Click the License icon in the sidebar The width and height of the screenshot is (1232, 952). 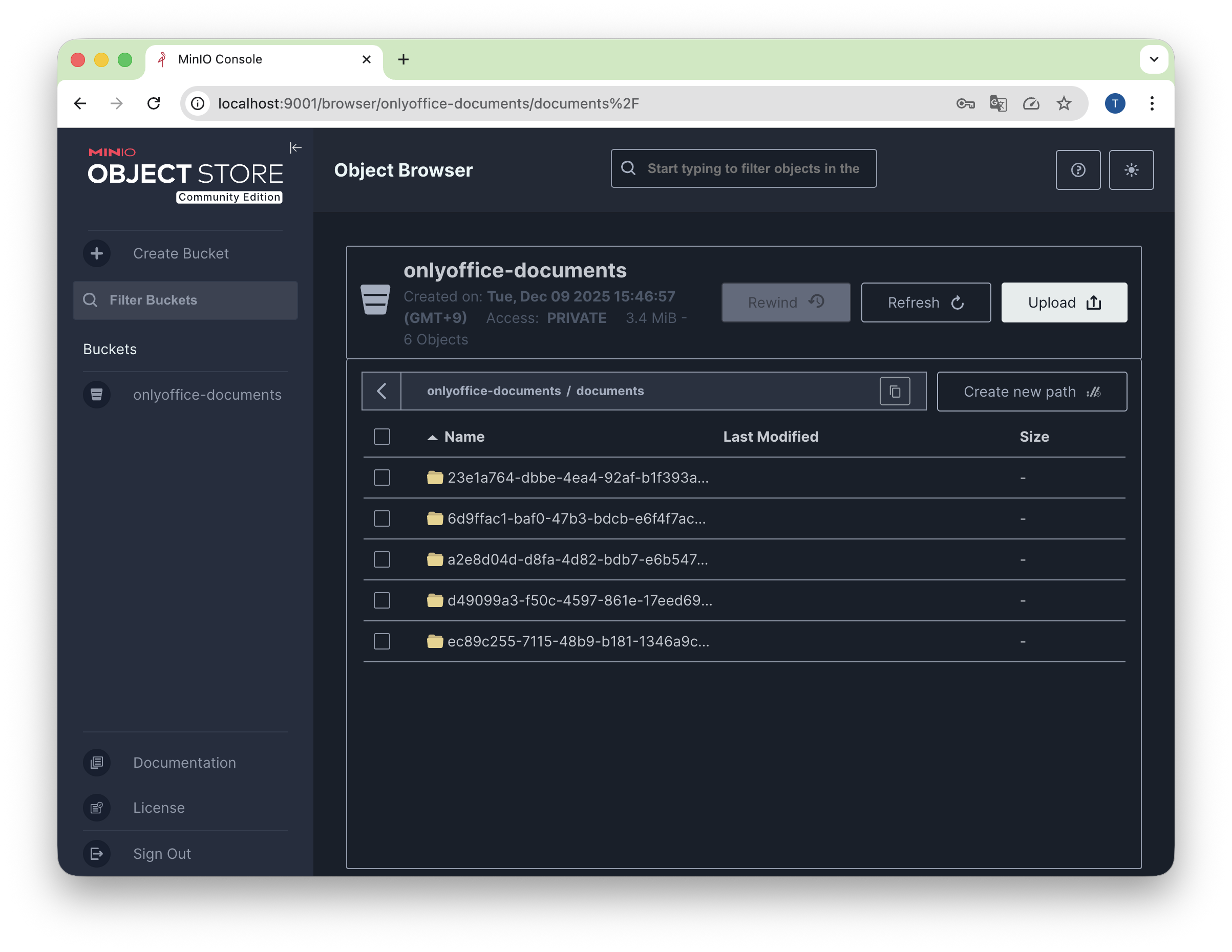(97, 807)
